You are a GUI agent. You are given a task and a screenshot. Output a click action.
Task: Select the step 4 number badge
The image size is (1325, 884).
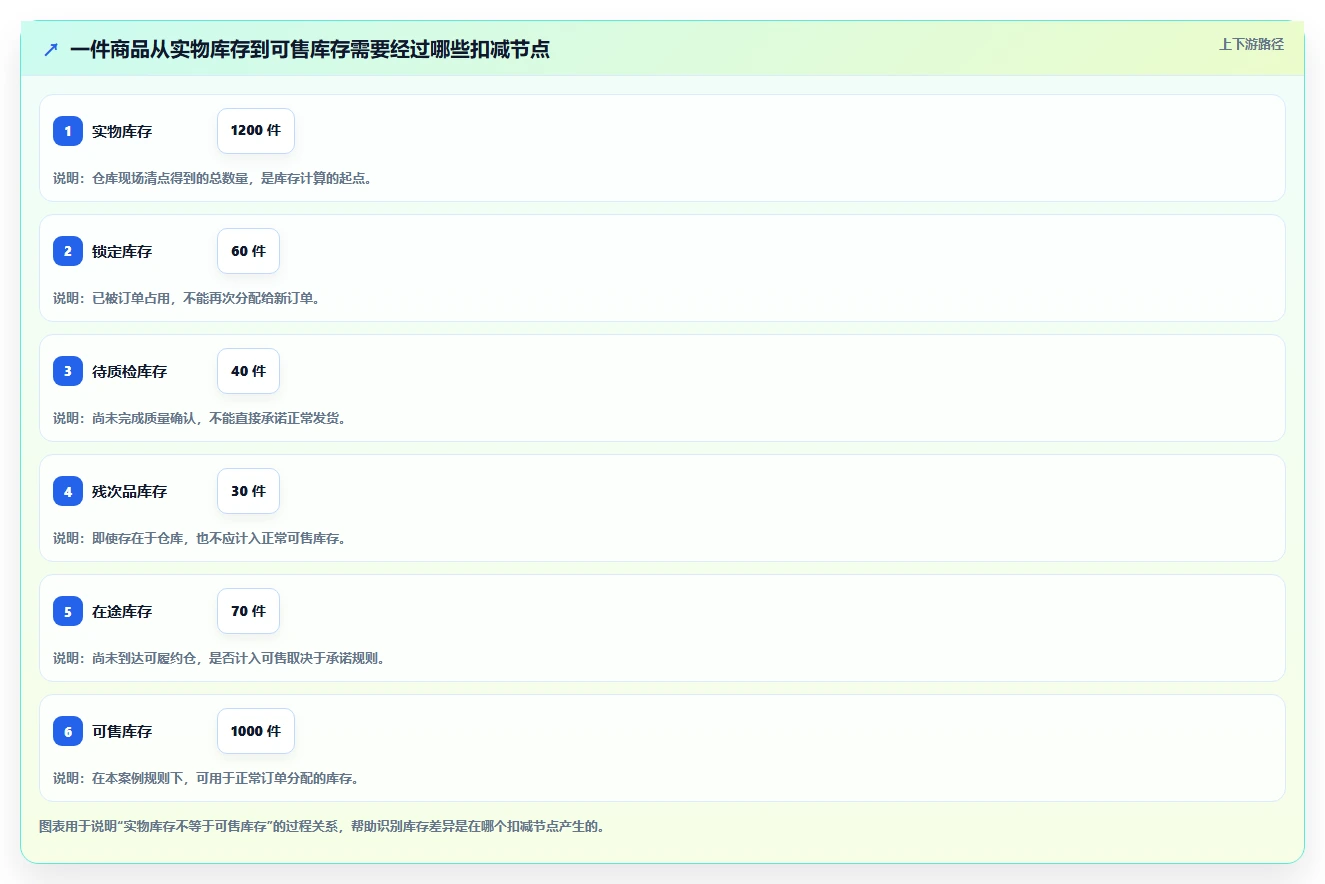pos(68,491)
